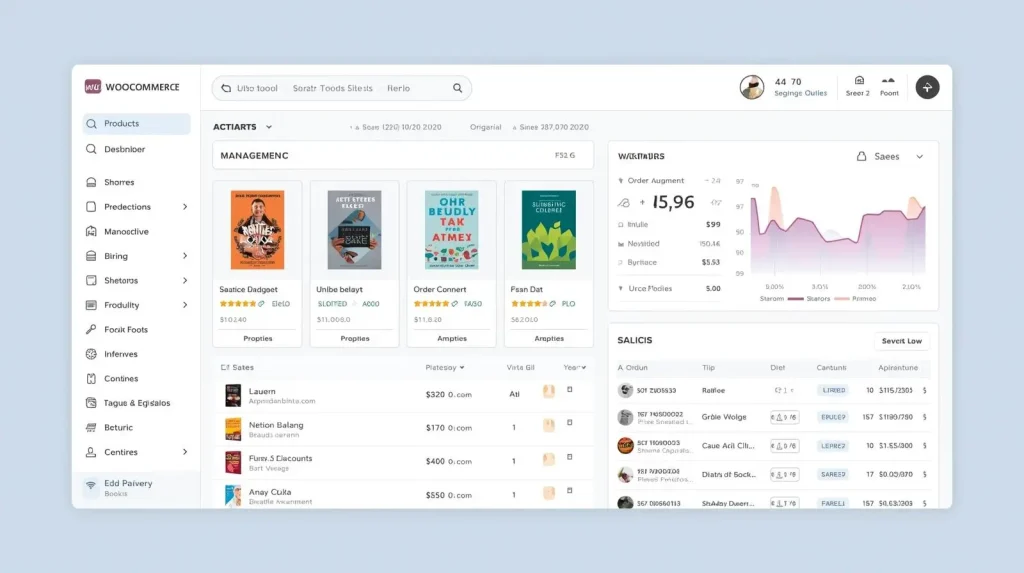Expand the Biring submenu chevron
The image size is (1024, 573).
pos(185,256)
